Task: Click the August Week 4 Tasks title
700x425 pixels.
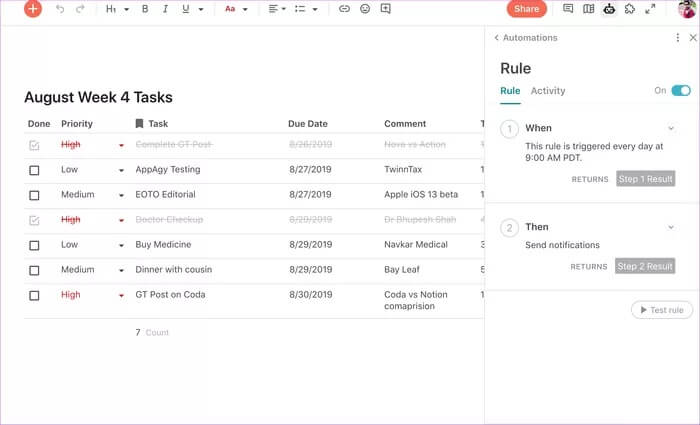Action: point(98,97)
